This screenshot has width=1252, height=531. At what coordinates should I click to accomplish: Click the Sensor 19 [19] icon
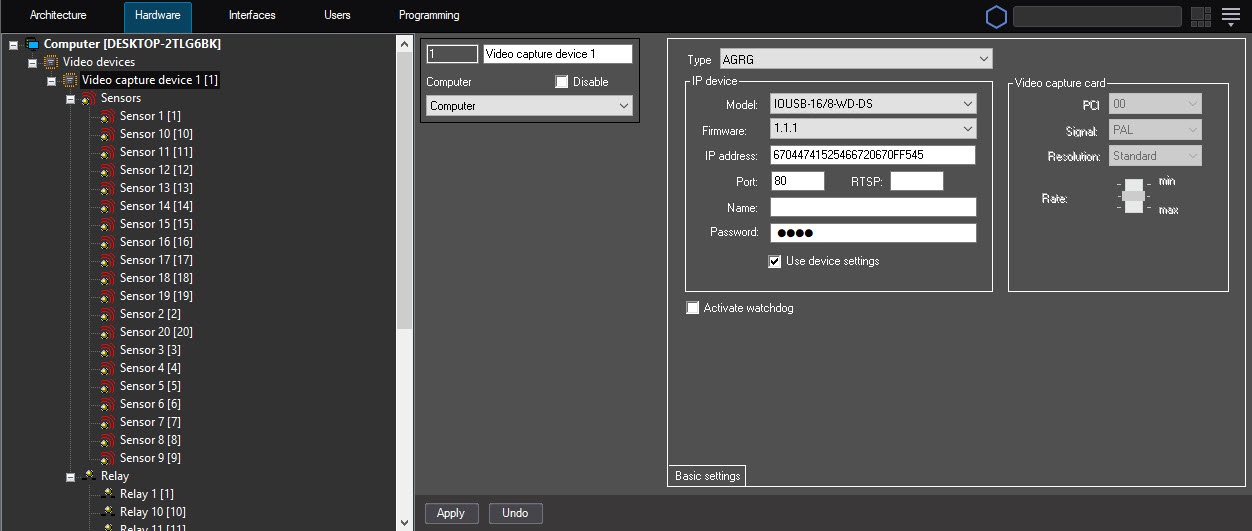coord(108,296)
